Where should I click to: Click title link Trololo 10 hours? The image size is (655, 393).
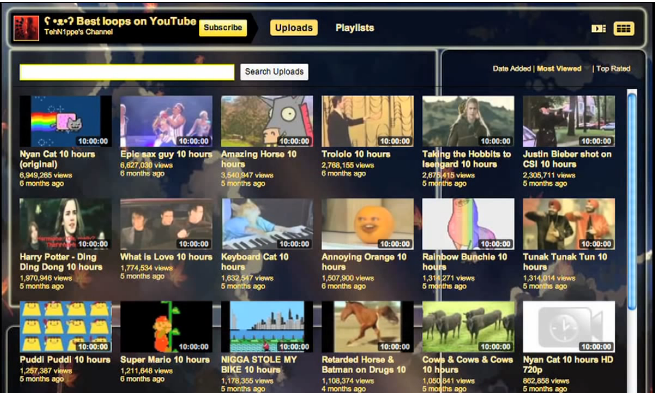coord(356,154)
